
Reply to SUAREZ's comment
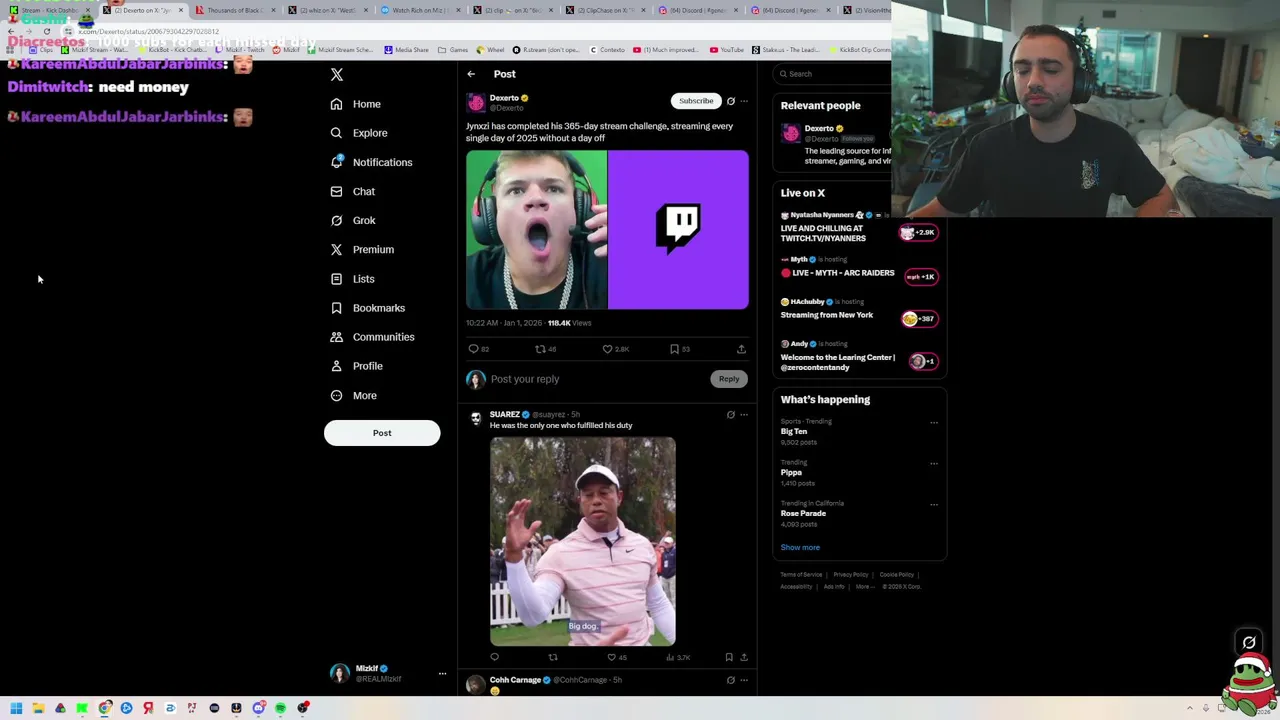494,657
